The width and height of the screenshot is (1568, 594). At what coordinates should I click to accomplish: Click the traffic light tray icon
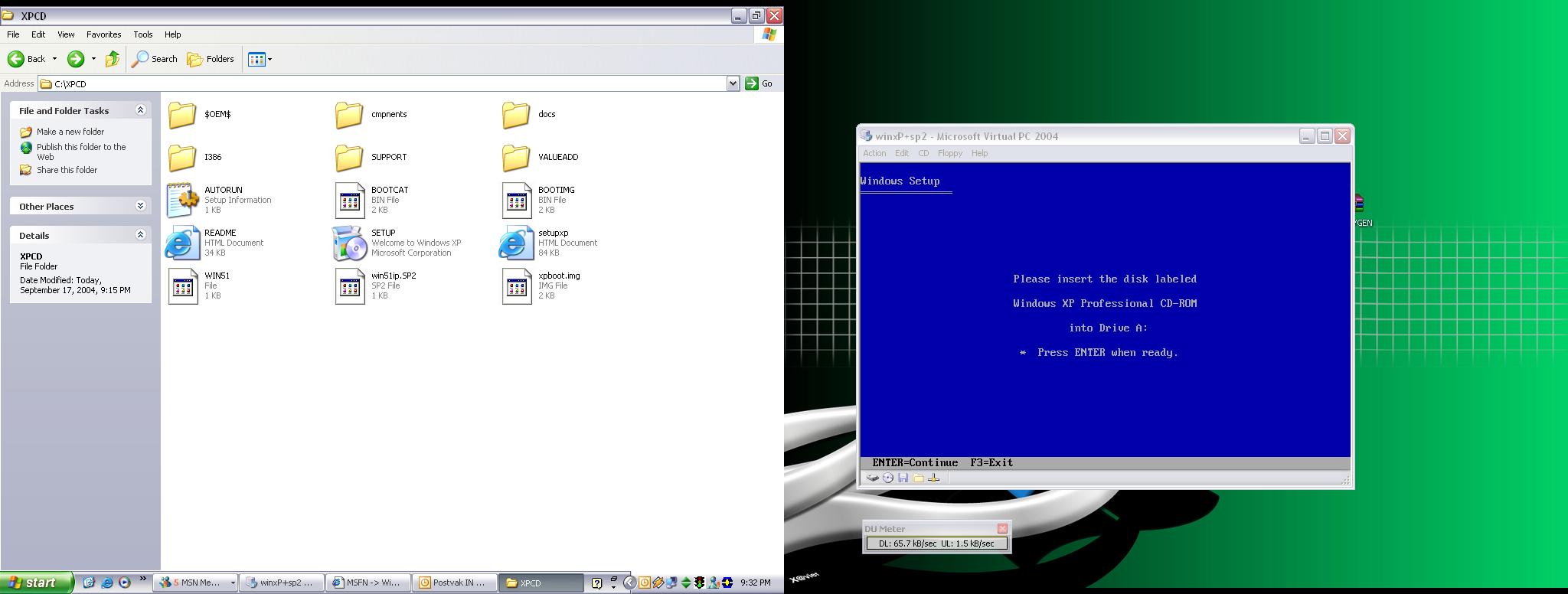(699, 583)
